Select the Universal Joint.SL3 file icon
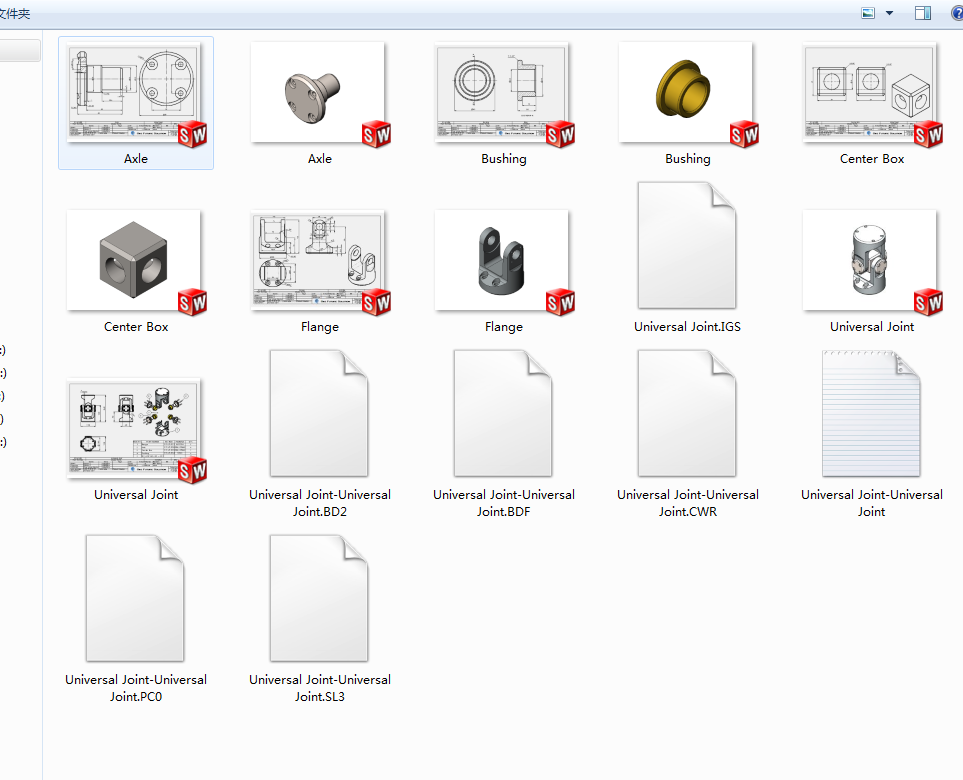The width and height of the screenshot is (963, 780). (x=319, y=598)
